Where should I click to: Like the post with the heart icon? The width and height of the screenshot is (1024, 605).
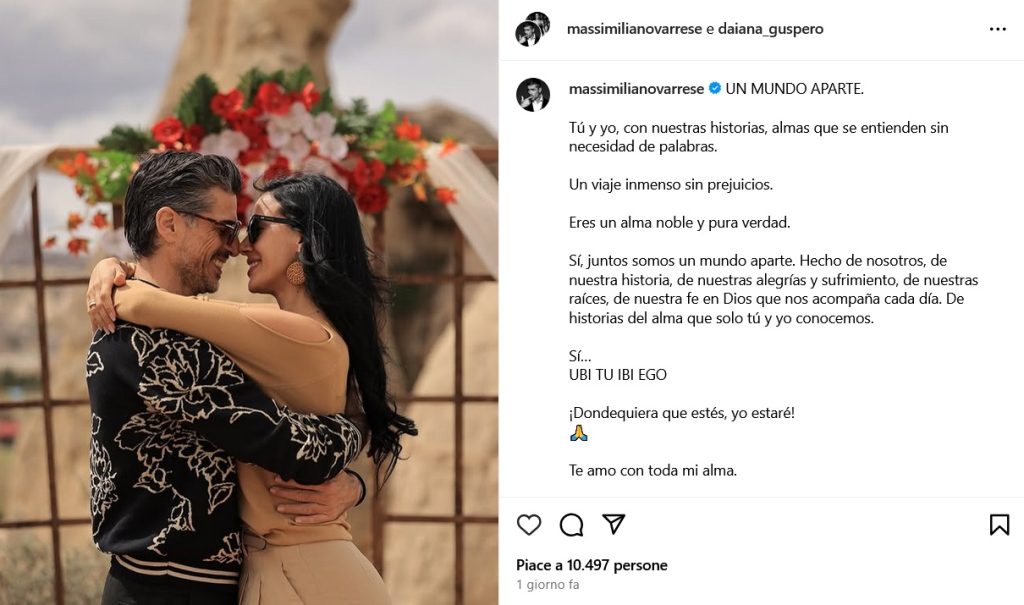coord(529,525)
